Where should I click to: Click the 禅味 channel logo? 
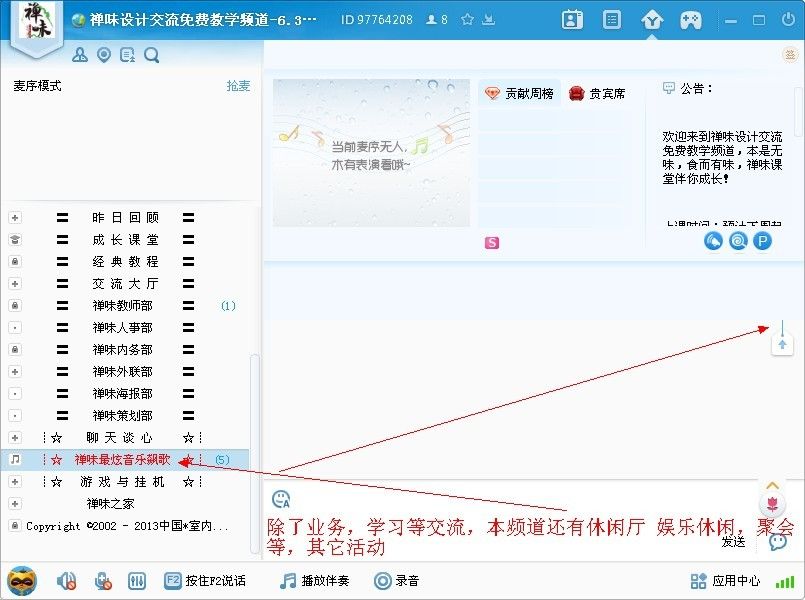pos(36,21)
